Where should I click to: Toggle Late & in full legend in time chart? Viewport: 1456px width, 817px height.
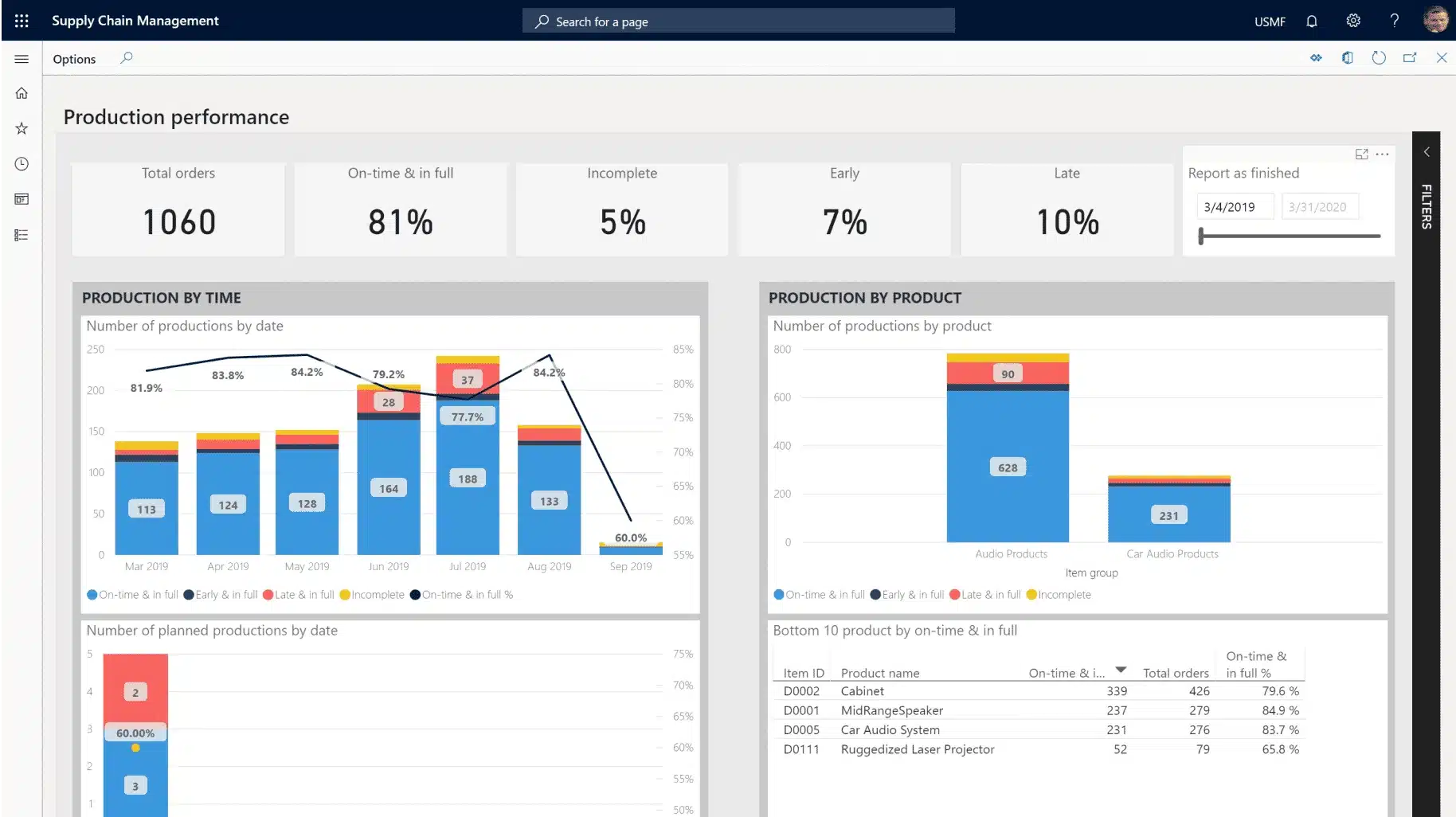[299, 595]
